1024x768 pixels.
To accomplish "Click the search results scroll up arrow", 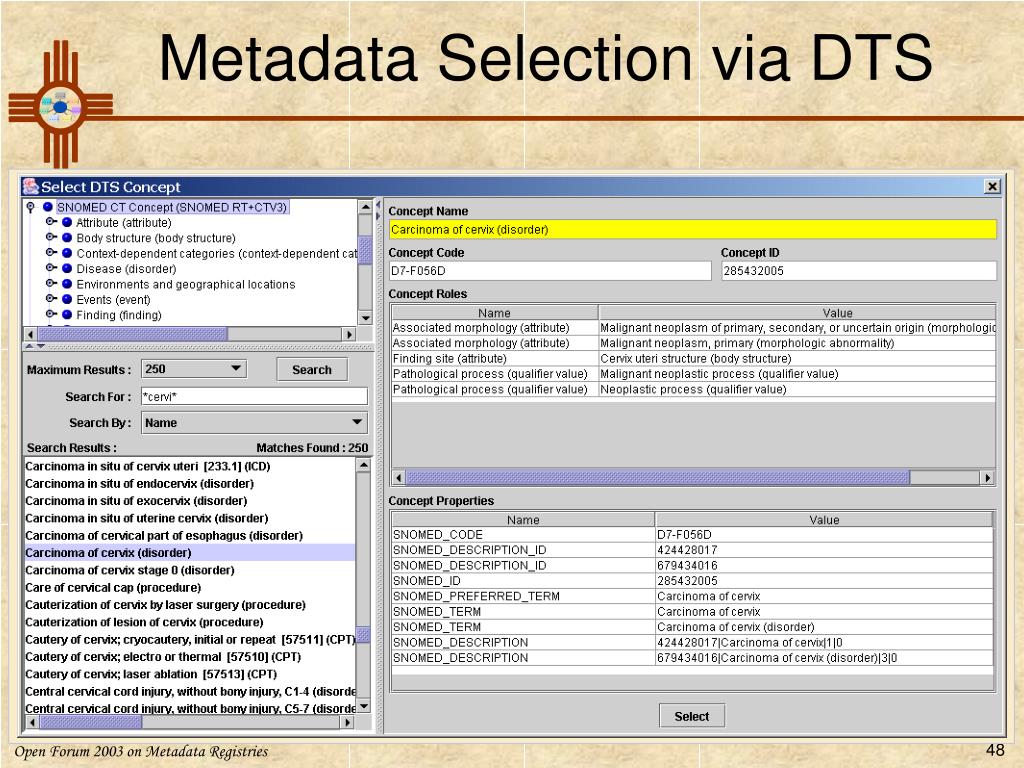I will pyautogui.click(x=363, y=465).
